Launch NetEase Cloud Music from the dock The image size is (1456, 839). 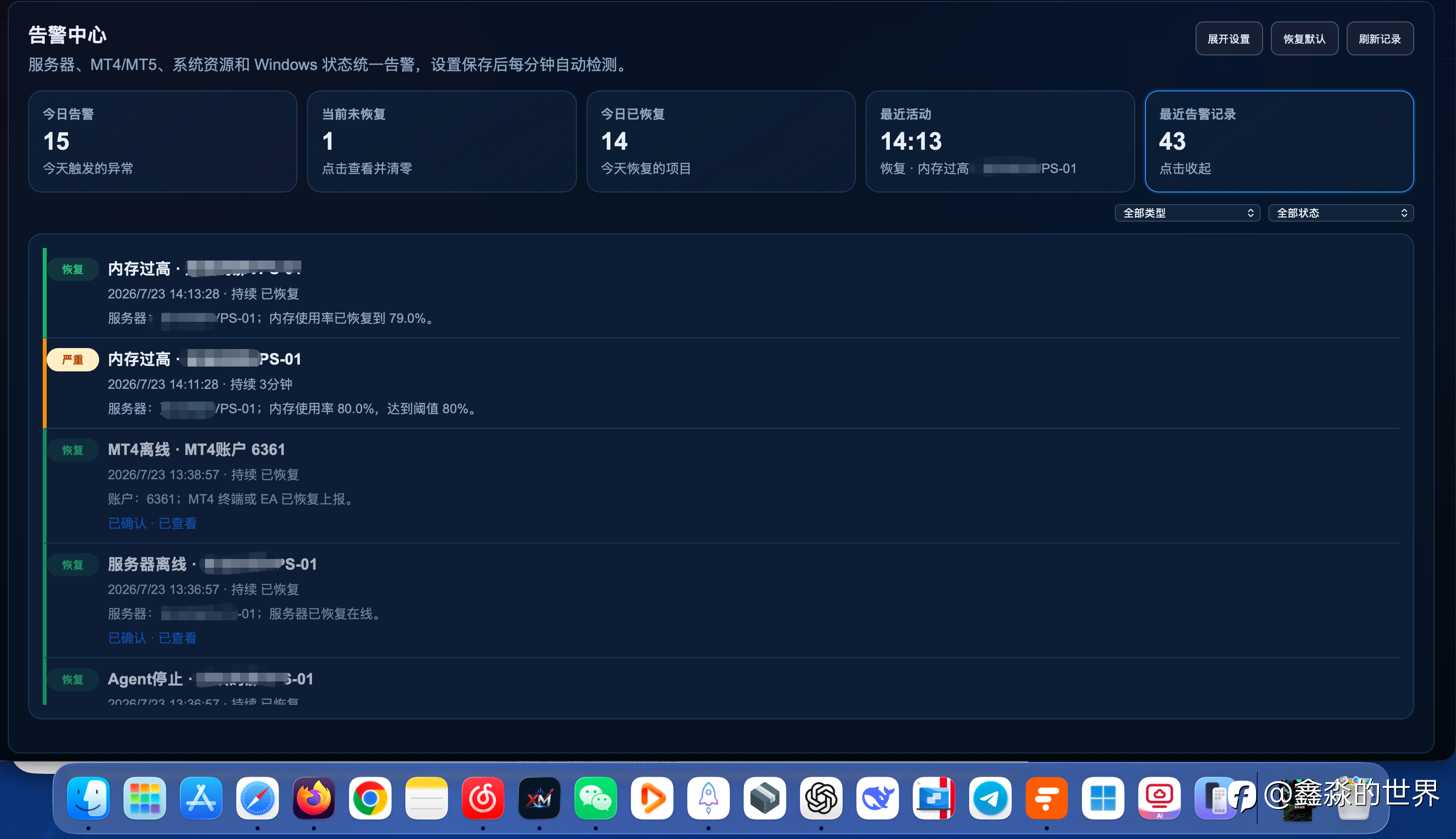coord(483,798)
